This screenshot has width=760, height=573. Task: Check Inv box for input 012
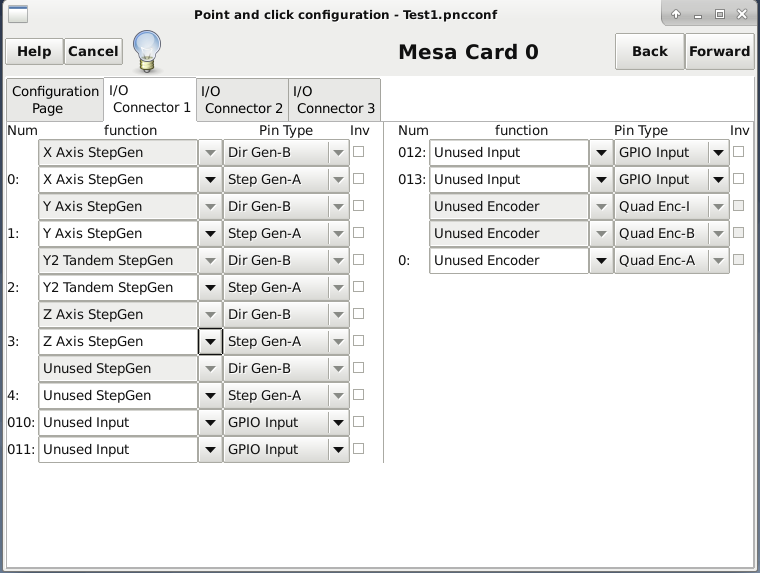[739, 152]
